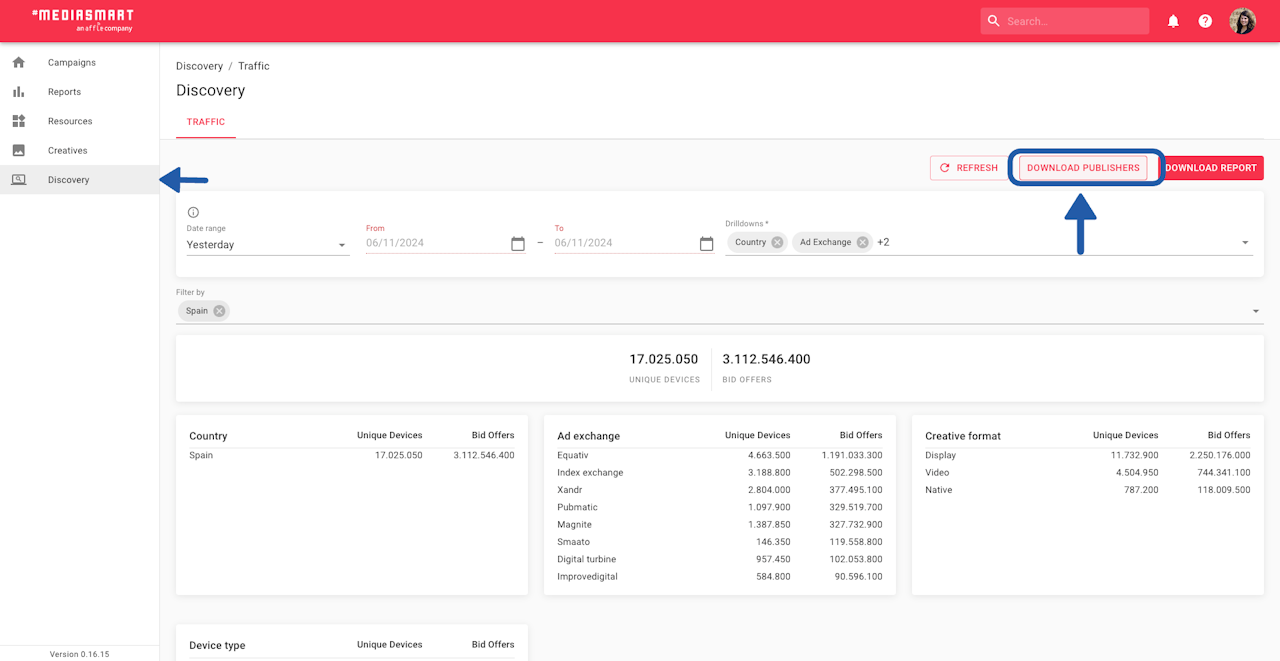Viewport: 1280px width, 661px height.
Task: Remove the Spain filter chip
Action: tap(219, 311)
